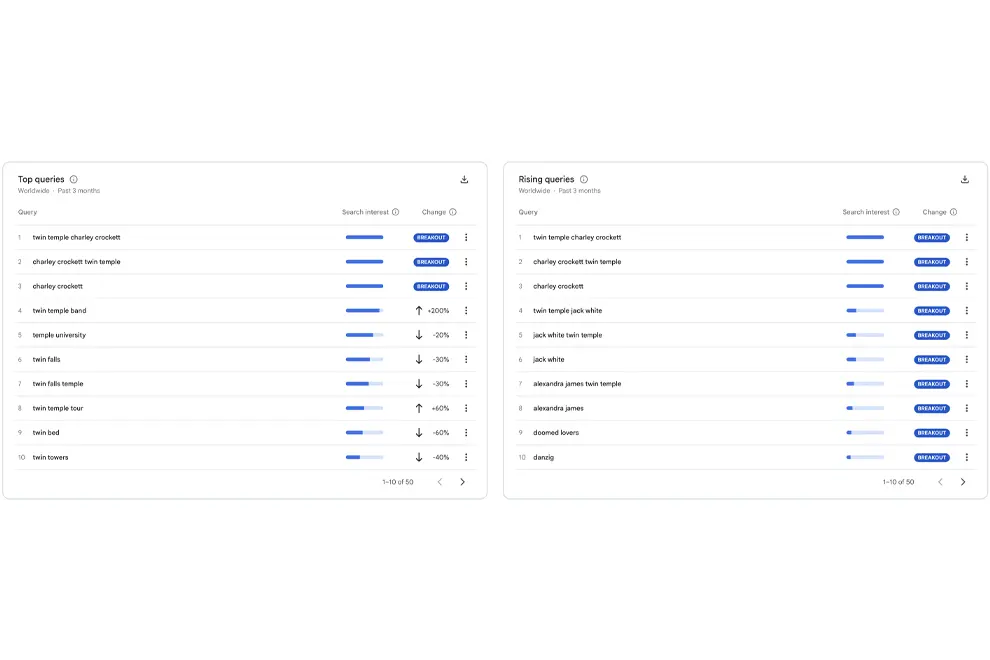Show Search interest info in Top queries
Screen dimensions: 990x660
(396, 212)
